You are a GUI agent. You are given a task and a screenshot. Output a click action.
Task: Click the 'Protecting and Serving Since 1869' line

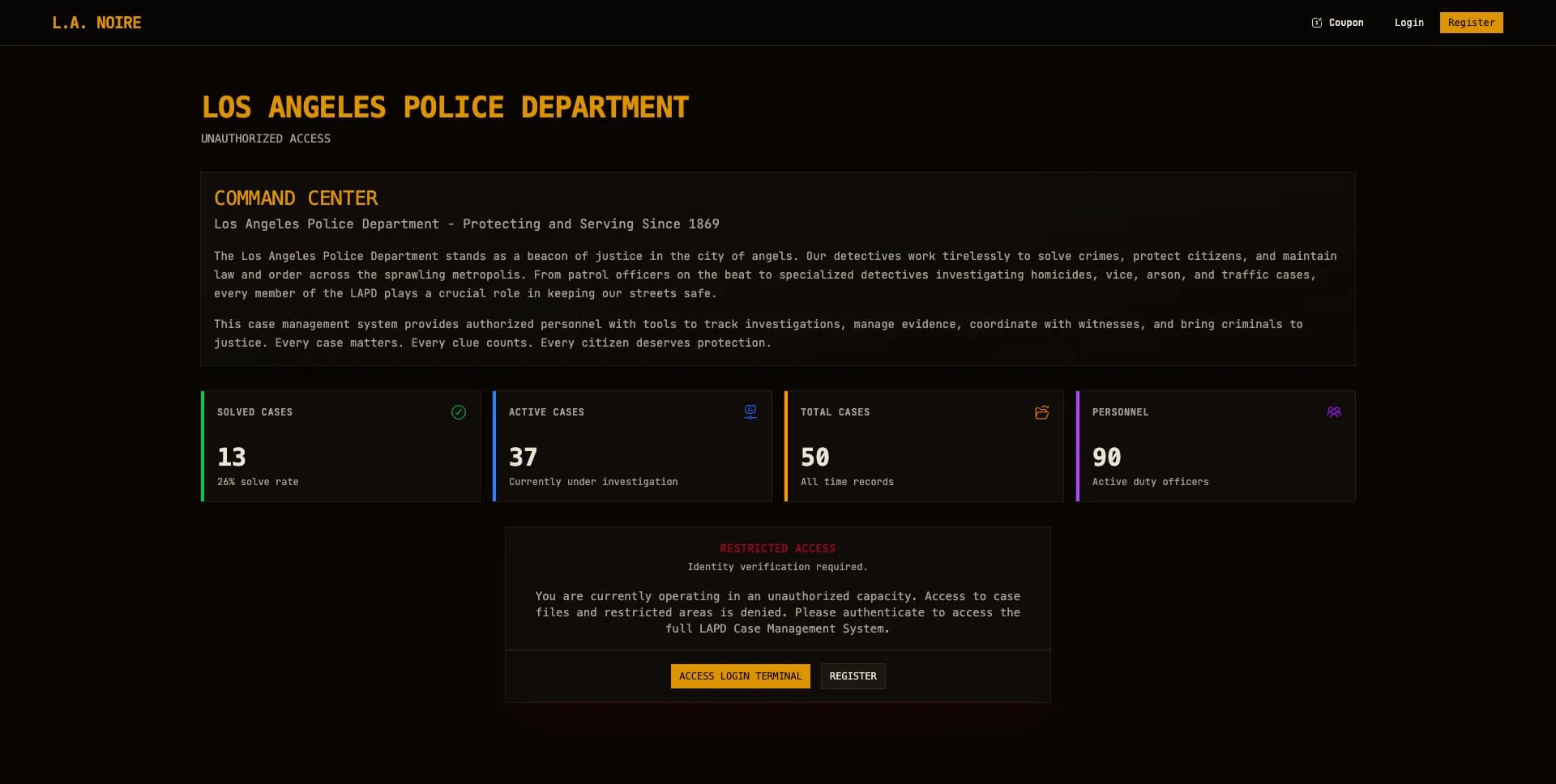point(467,224)
